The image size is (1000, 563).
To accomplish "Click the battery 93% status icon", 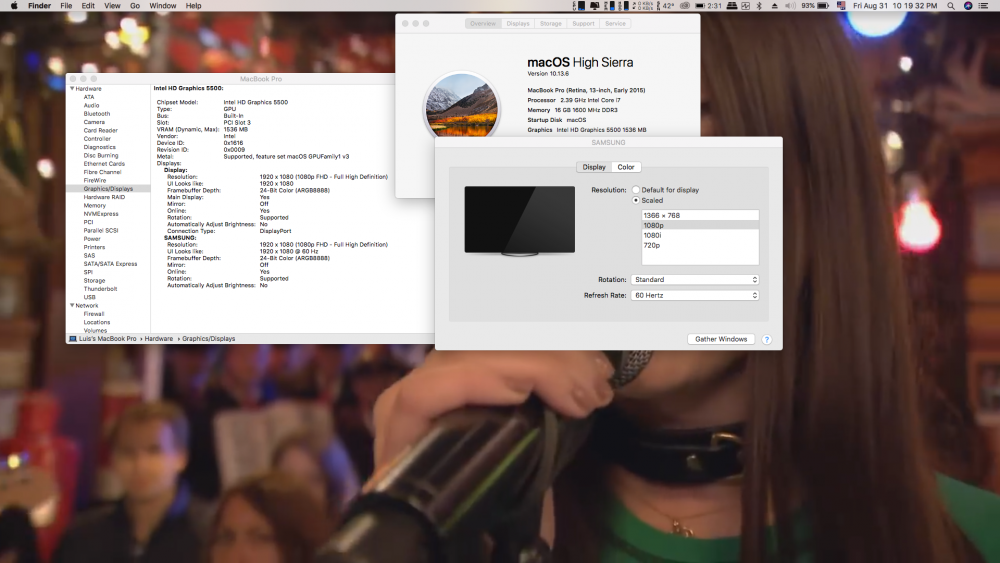I will pos(815,6).
